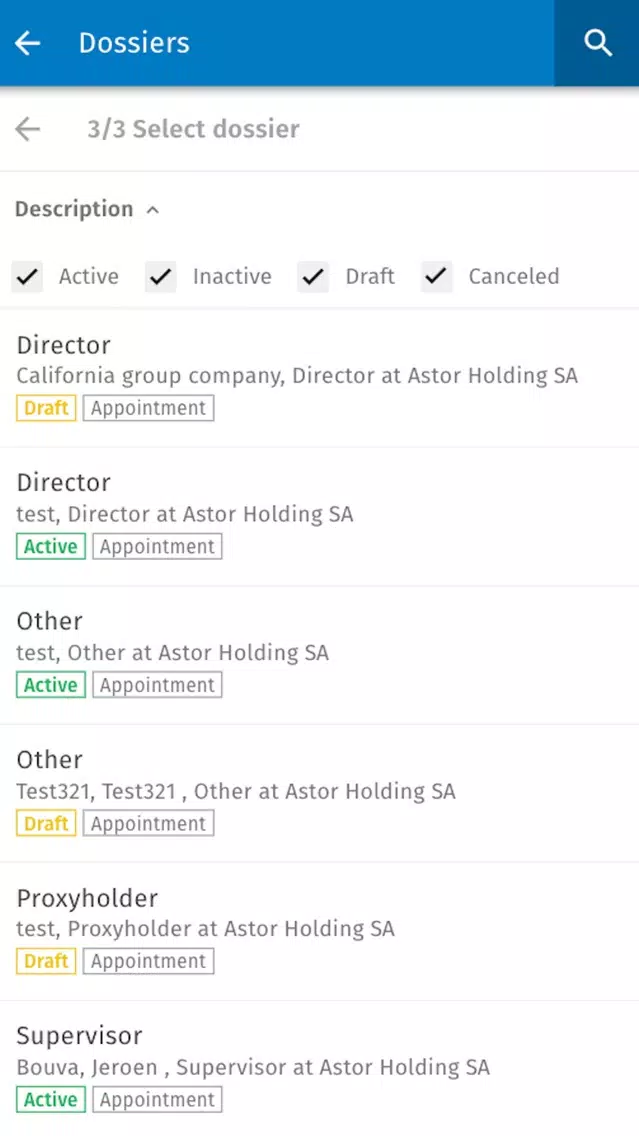Pick the Proxyholder dossier for test

coord(320,932)
